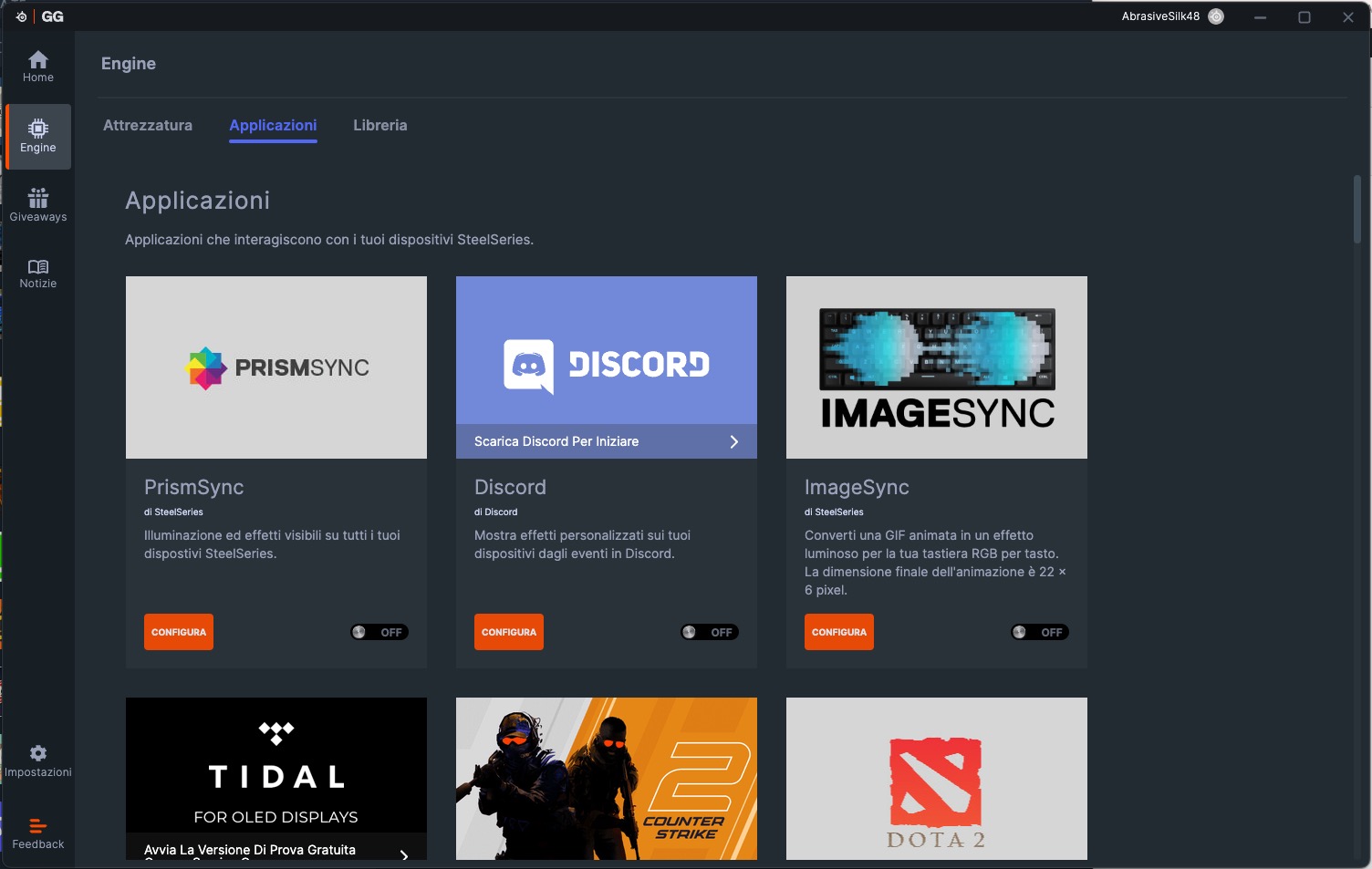Click the Tidal free trial chevron arrow
Image resolution: width=1372 pixels, height=869 pixels.
coord(404,853)
